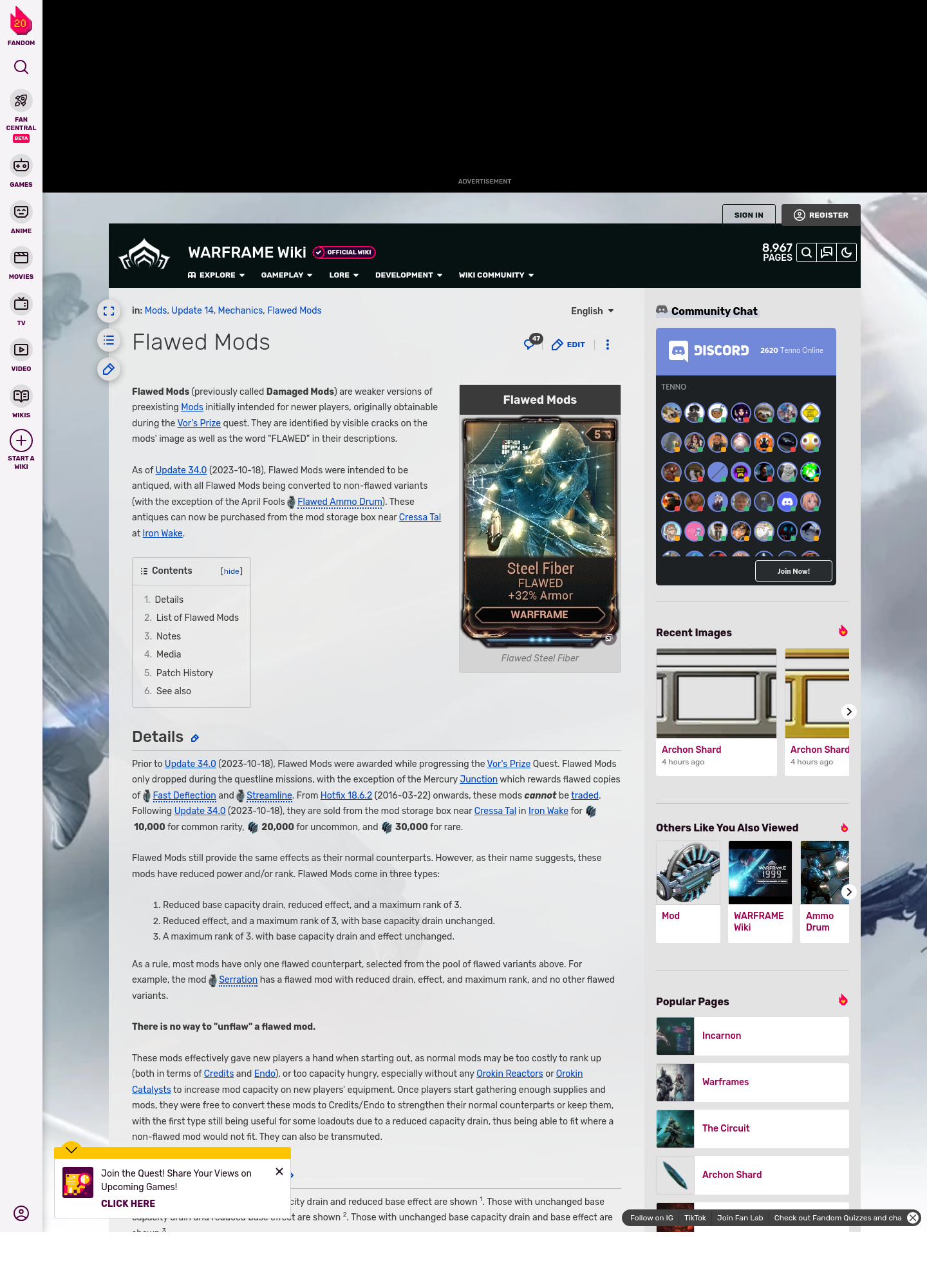The width and height of the screenshot is (927, 1288).
Task: Open the 47 comments bubble icon
Action: (532, 343)
